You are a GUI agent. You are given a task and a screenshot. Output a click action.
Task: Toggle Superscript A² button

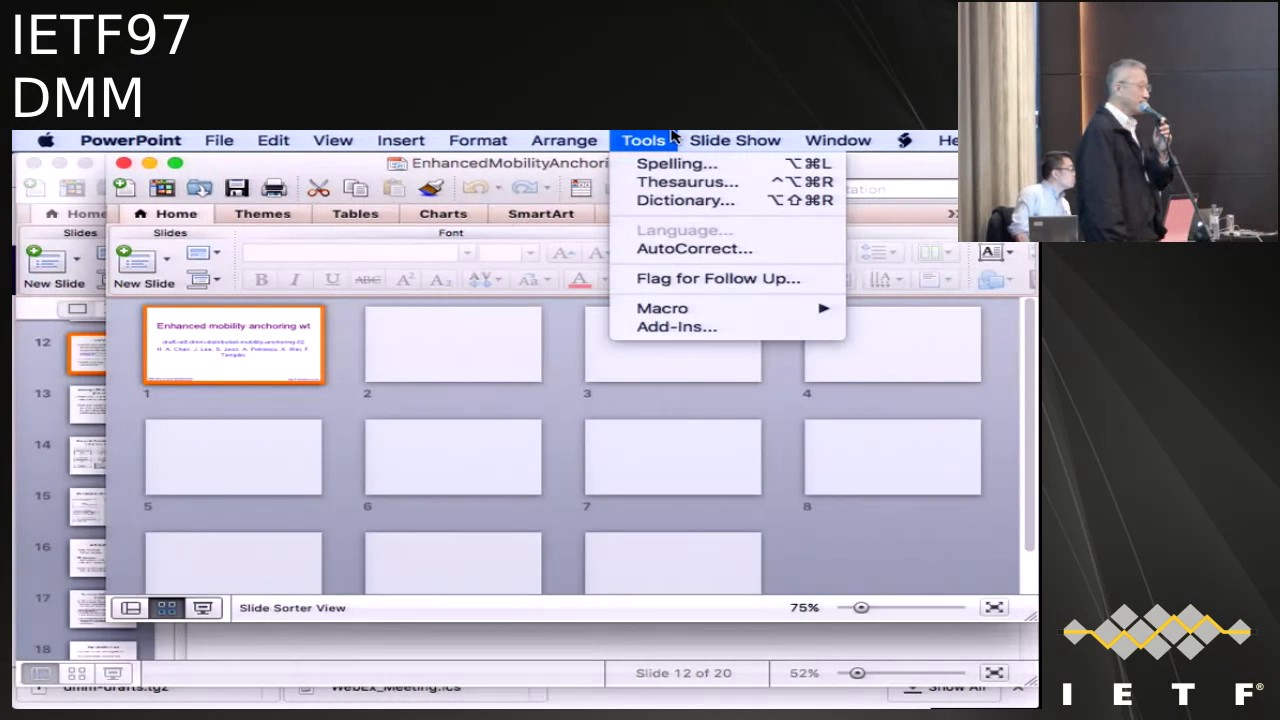[x=405, y=280]
